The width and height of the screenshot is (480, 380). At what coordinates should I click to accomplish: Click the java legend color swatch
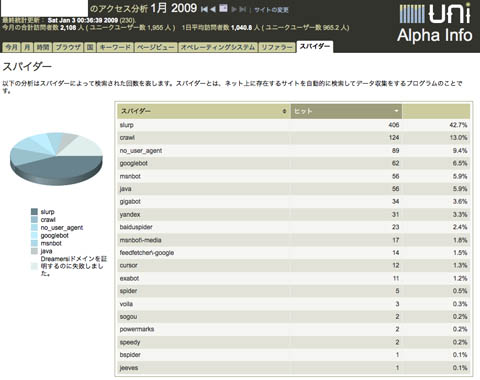34,251
